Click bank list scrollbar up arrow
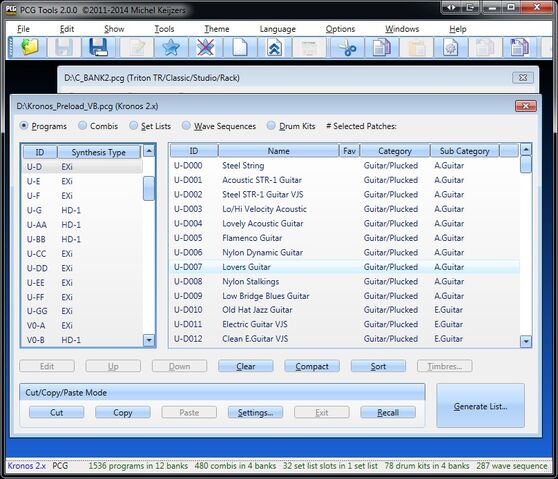The height and width of the screenshot is (479, 558). coord(149,151)
